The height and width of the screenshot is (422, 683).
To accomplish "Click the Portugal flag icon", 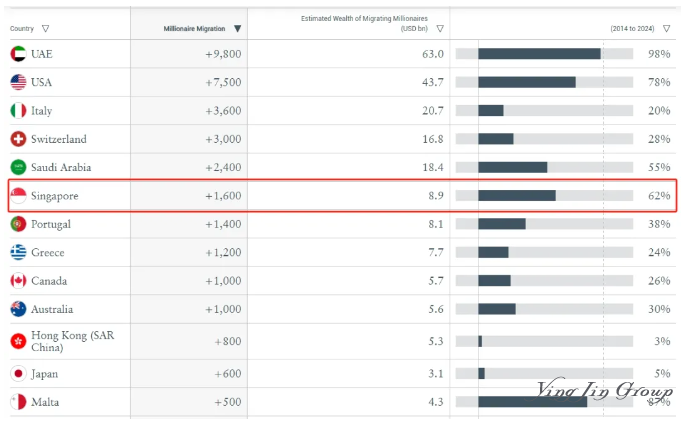I will [18, 224].
